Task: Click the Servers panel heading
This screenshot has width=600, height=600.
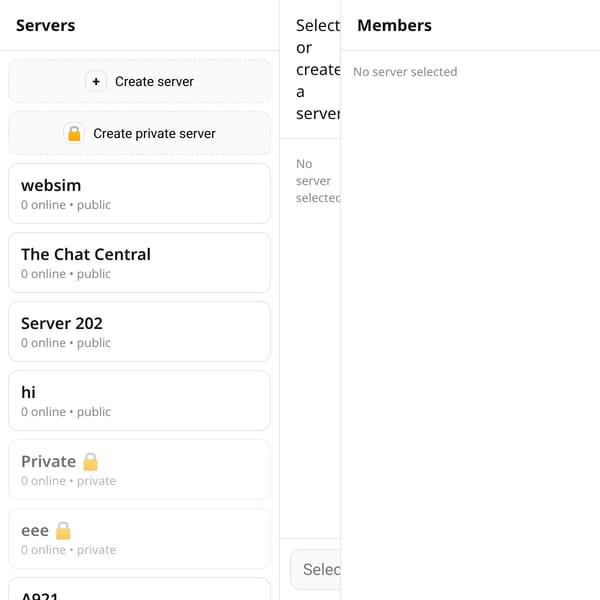Action: pos(46,26)
